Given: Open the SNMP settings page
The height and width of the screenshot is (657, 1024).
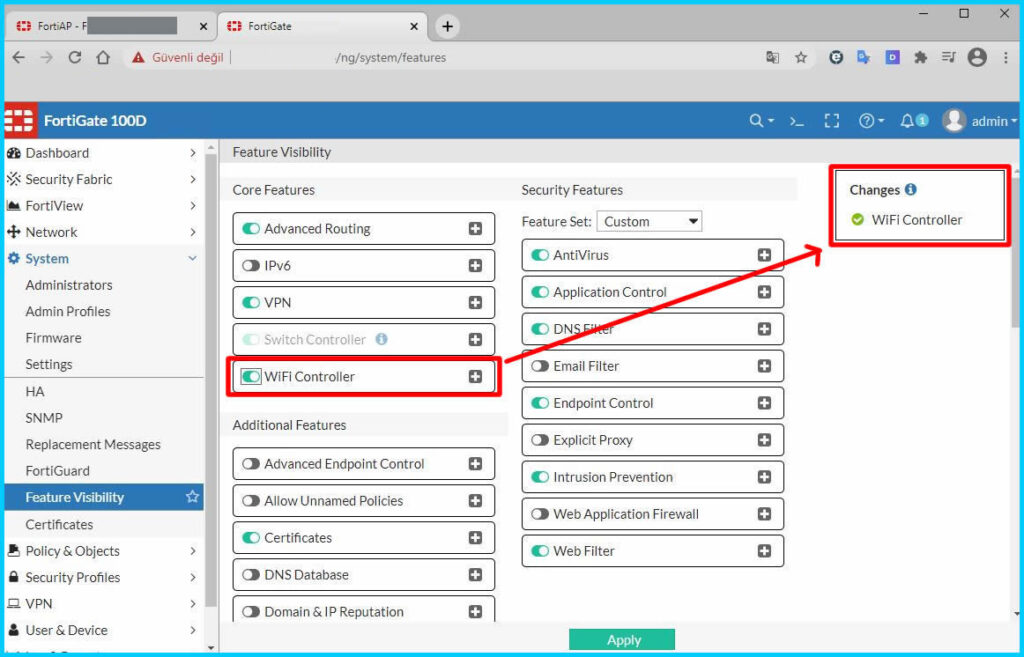Looking at the screenshot, I should point(44,418).
